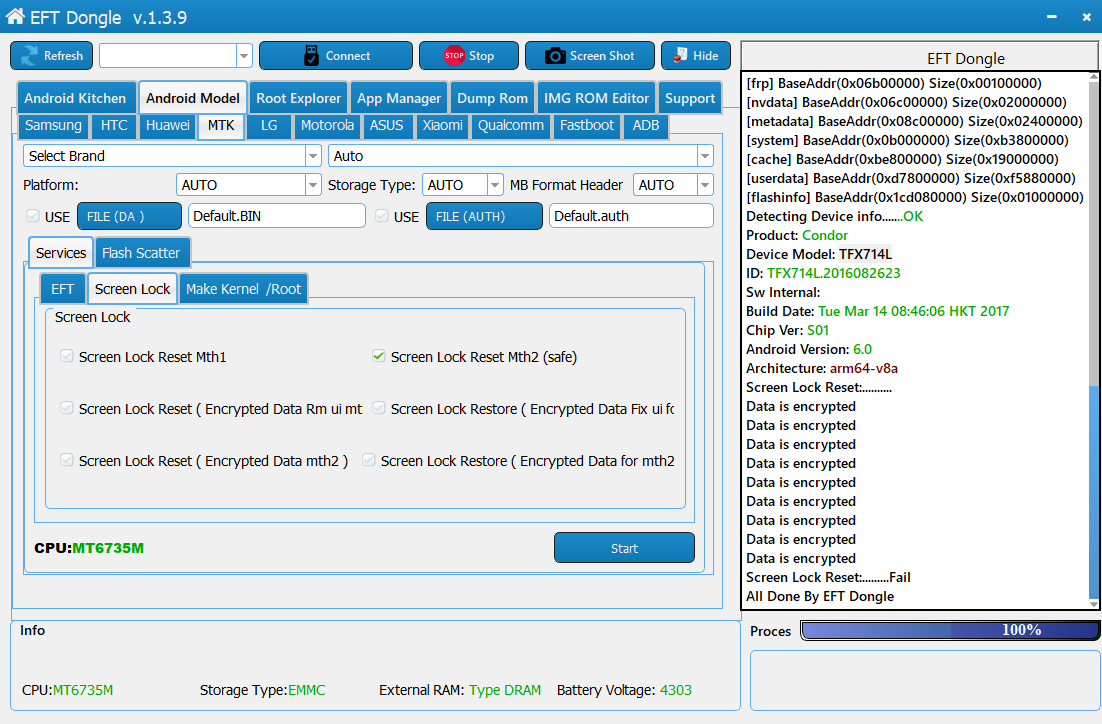Screen dimensions: 1102x724
Task: Click the red STOP sign icon
Action: [x=454, y=56]
